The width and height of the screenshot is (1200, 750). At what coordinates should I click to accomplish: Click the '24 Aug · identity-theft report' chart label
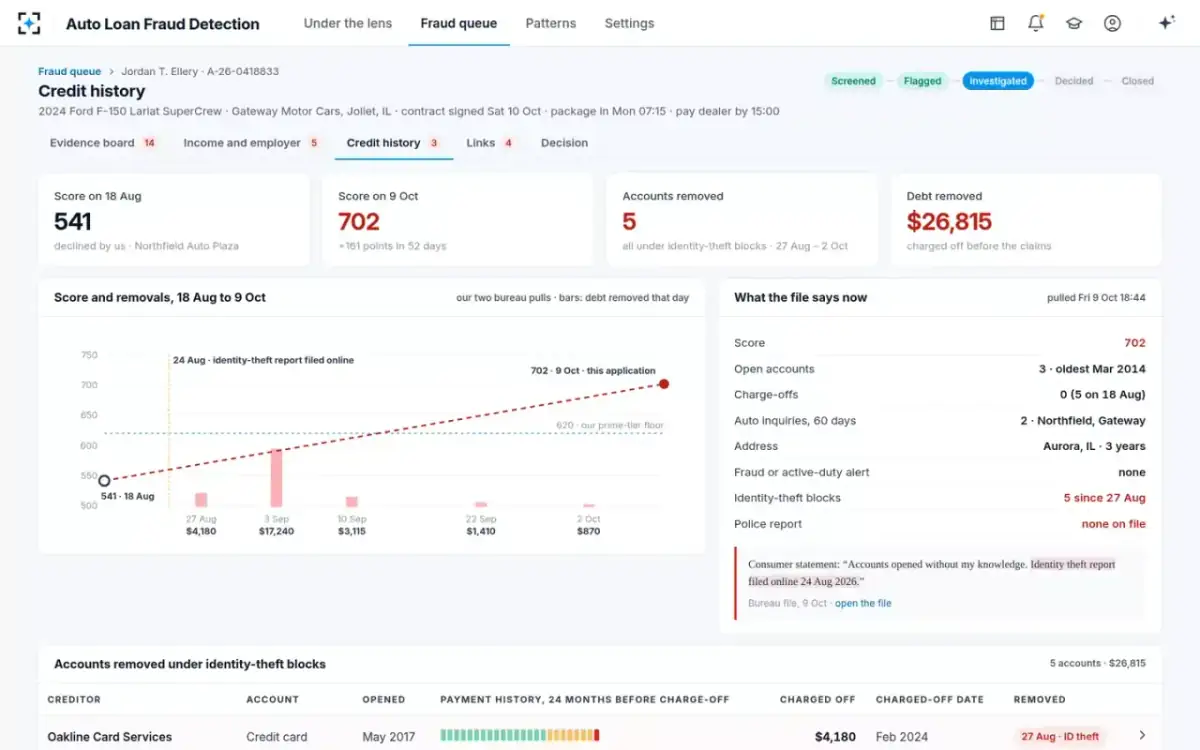263,360
